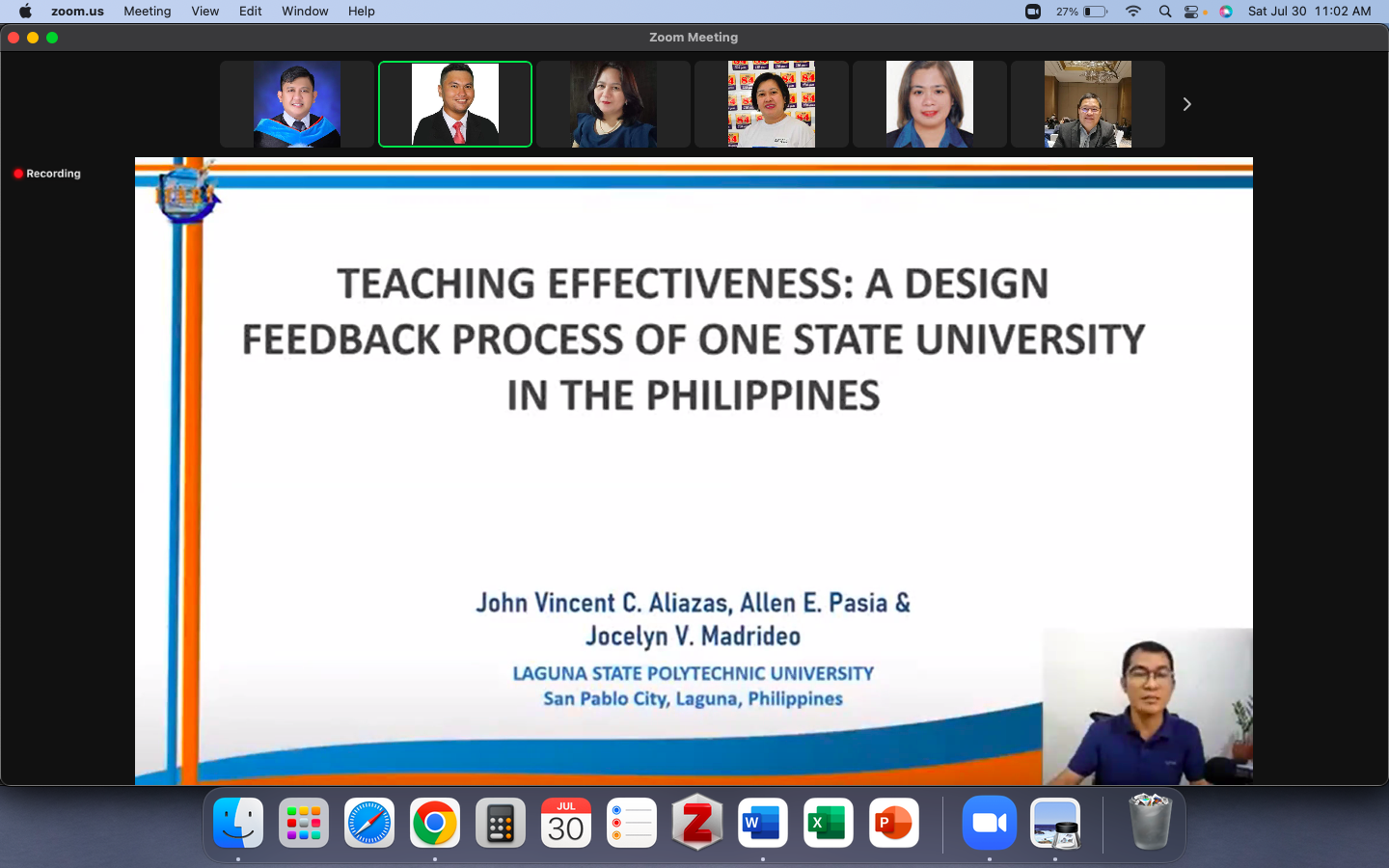Open the Meeting menu
The width and height of the screenshot is (1389, 868).
(147, 12)
